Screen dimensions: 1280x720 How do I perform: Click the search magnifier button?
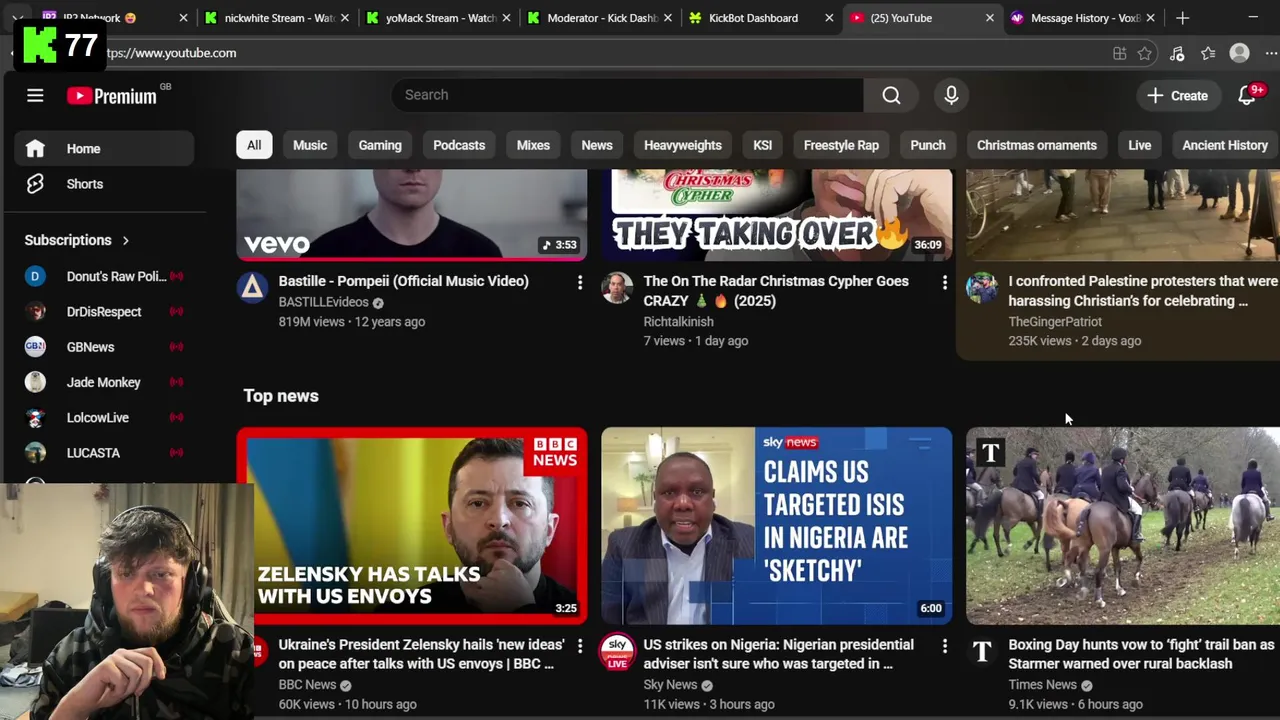click(x=891, y=95)
